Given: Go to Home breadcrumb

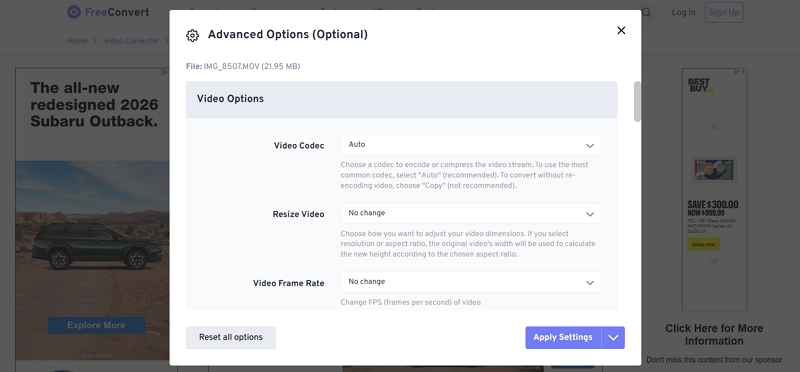Looking at the screenshot, I should (x=77, y=41).
